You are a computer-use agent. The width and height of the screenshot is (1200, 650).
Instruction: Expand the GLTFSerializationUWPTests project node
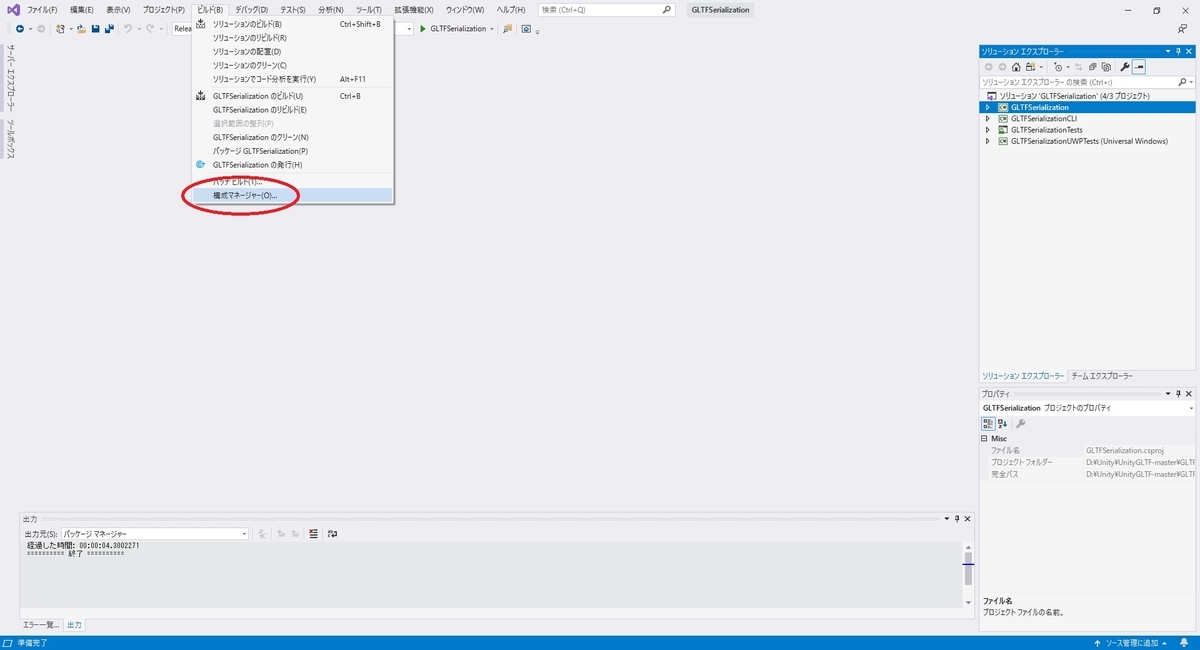[x=988, y=141]
